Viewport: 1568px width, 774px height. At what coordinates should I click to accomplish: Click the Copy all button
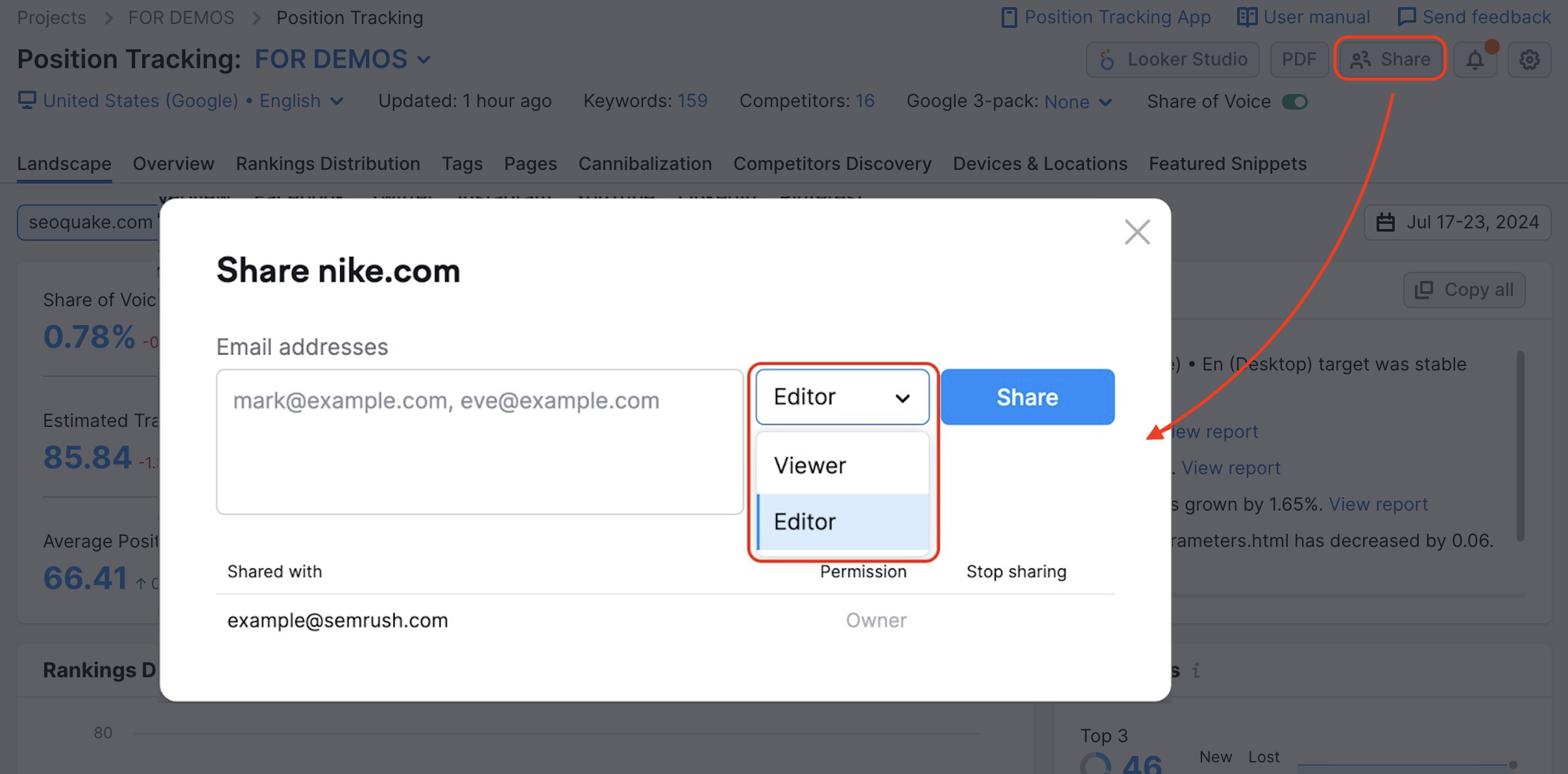(x=1464, y=289)
